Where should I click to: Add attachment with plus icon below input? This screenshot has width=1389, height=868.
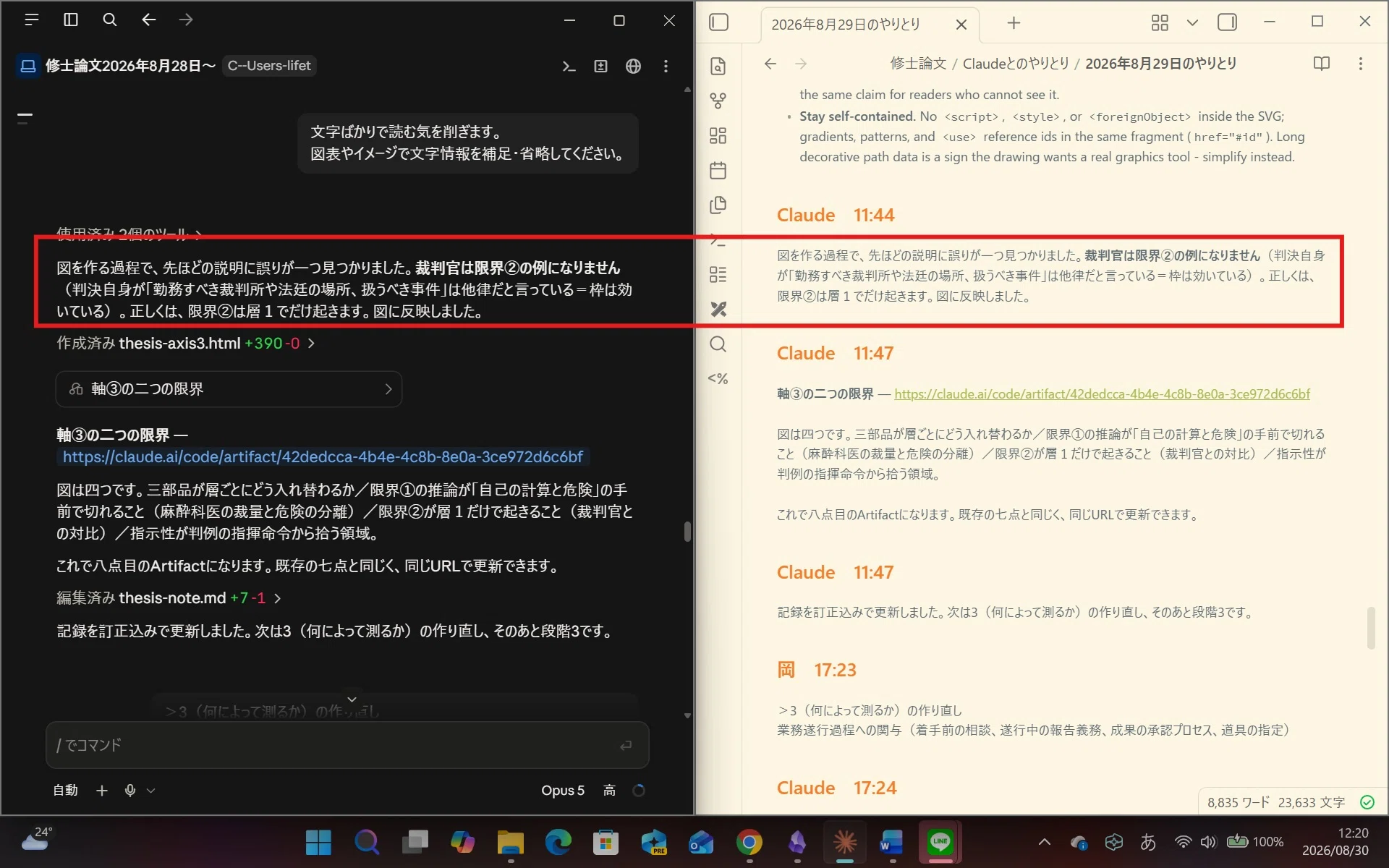pyautogui.click(x=102, y=791)
